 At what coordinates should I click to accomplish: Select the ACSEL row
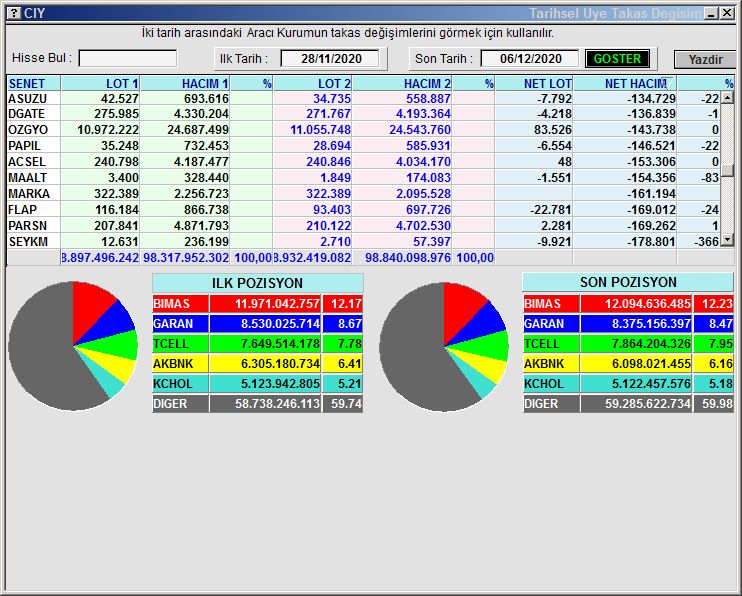(x=363, y=162)
